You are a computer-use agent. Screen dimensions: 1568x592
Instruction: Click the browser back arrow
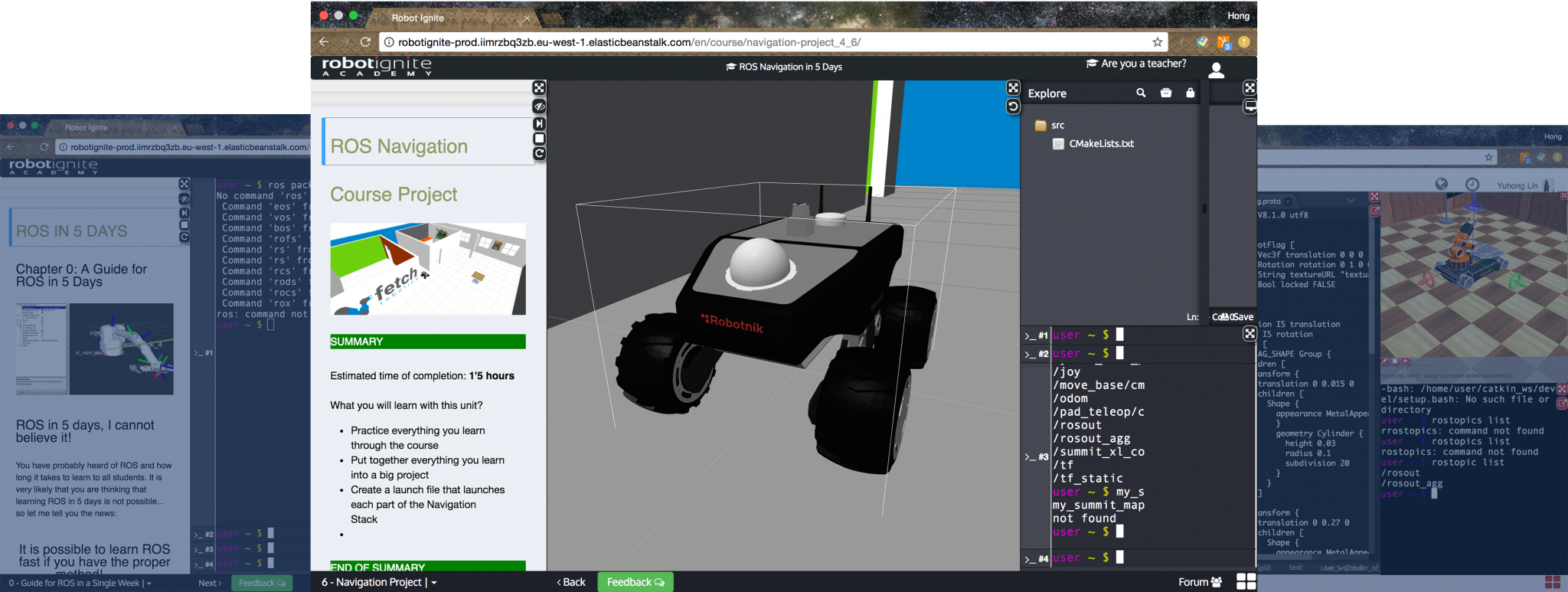point(324,42)
